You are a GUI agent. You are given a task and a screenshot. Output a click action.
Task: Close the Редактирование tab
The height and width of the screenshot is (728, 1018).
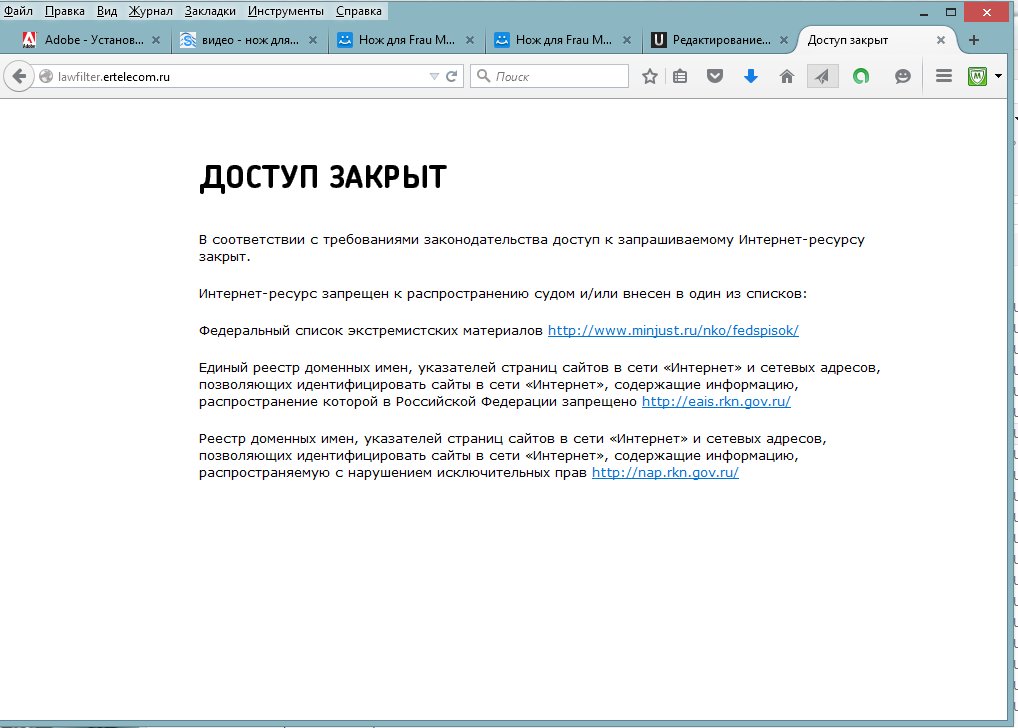point(783,41)
